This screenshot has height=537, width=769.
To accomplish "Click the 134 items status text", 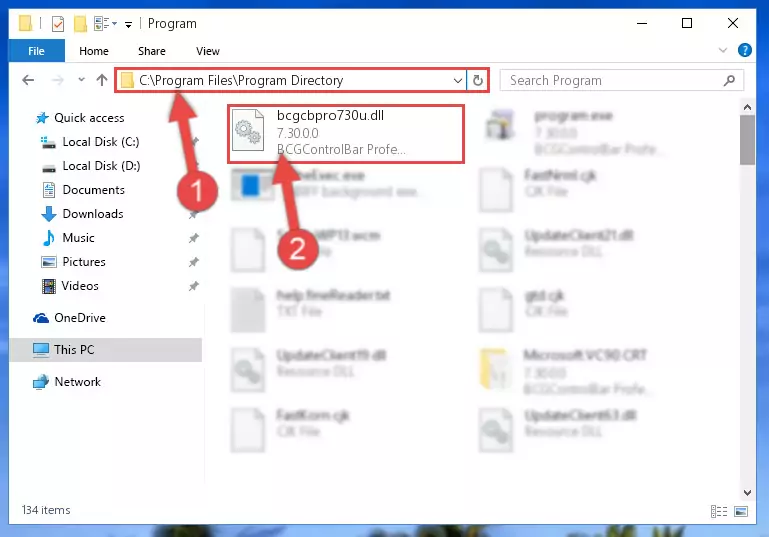I will pos(46,510).
